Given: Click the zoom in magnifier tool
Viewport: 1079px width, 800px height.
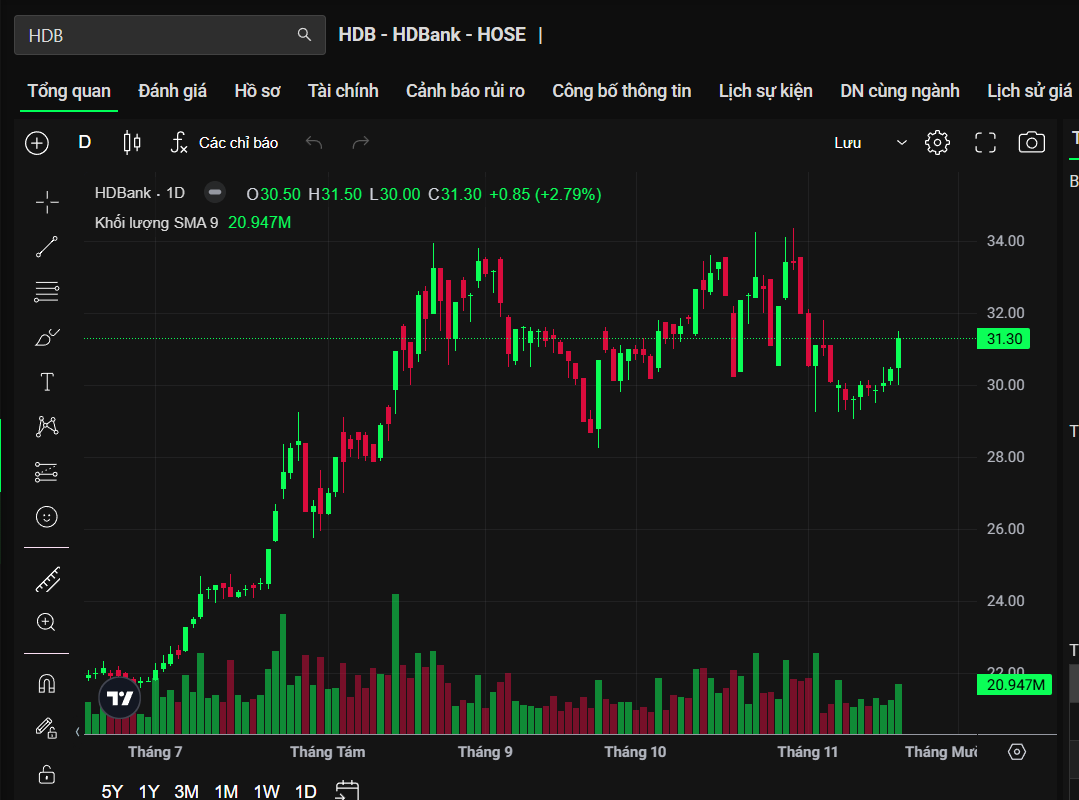Looking at the screenshot, I should (x=47, y=622).
